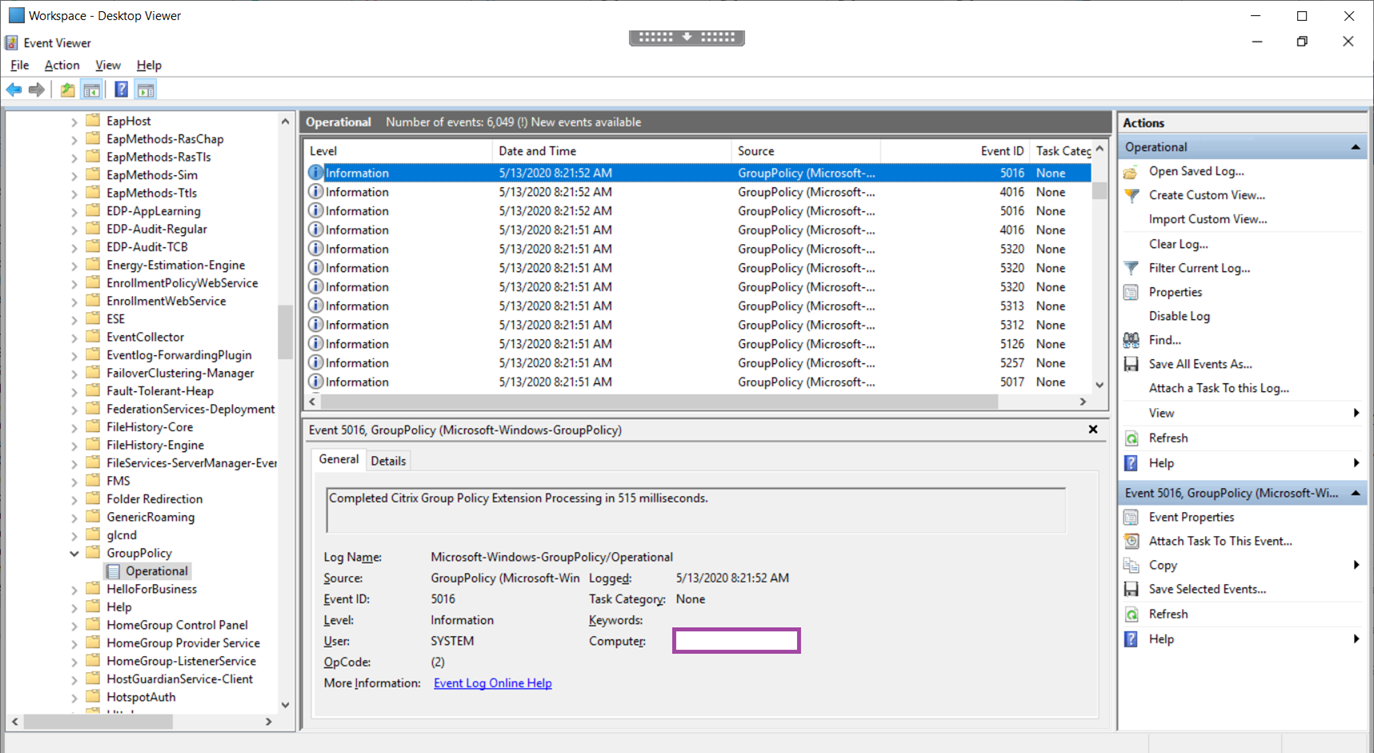
Task: Click the Event Viewer app icon in title
Action: coord(12,43)
